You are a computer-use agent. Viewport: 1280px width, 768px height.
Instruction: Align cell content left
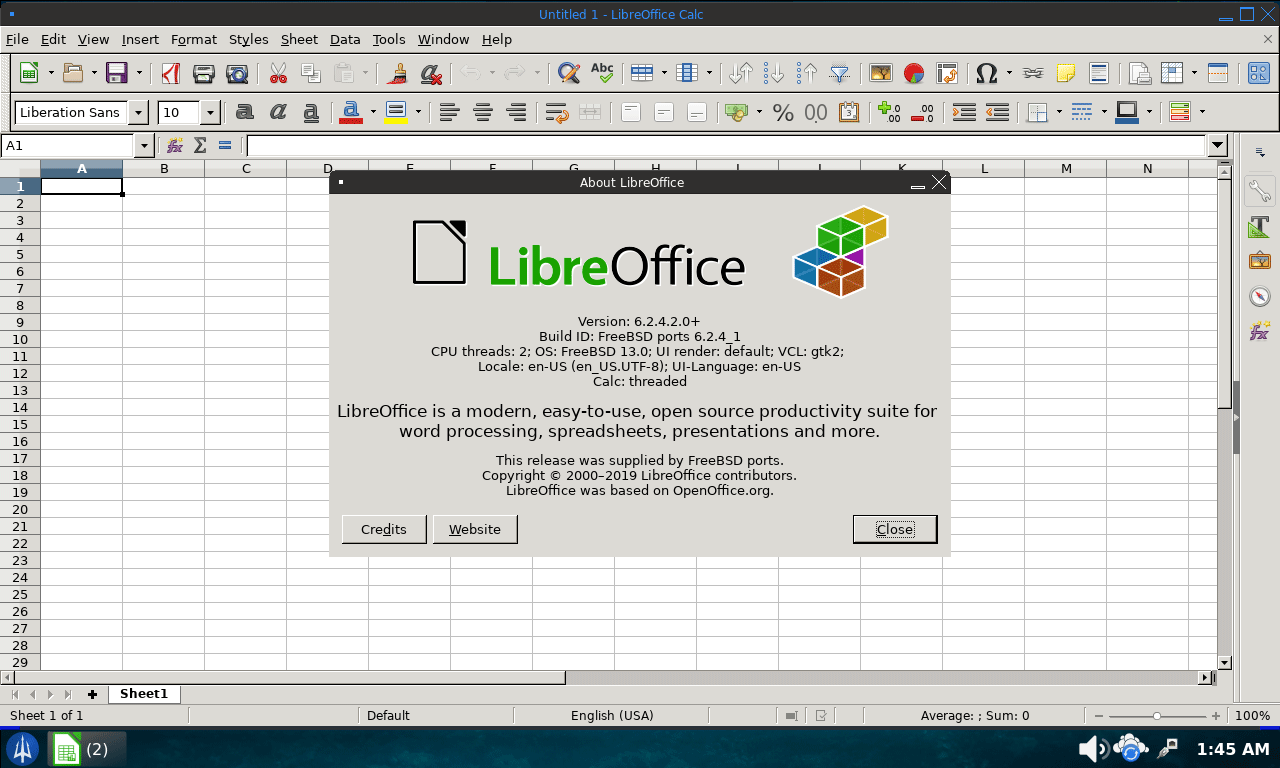pos(449,112)
